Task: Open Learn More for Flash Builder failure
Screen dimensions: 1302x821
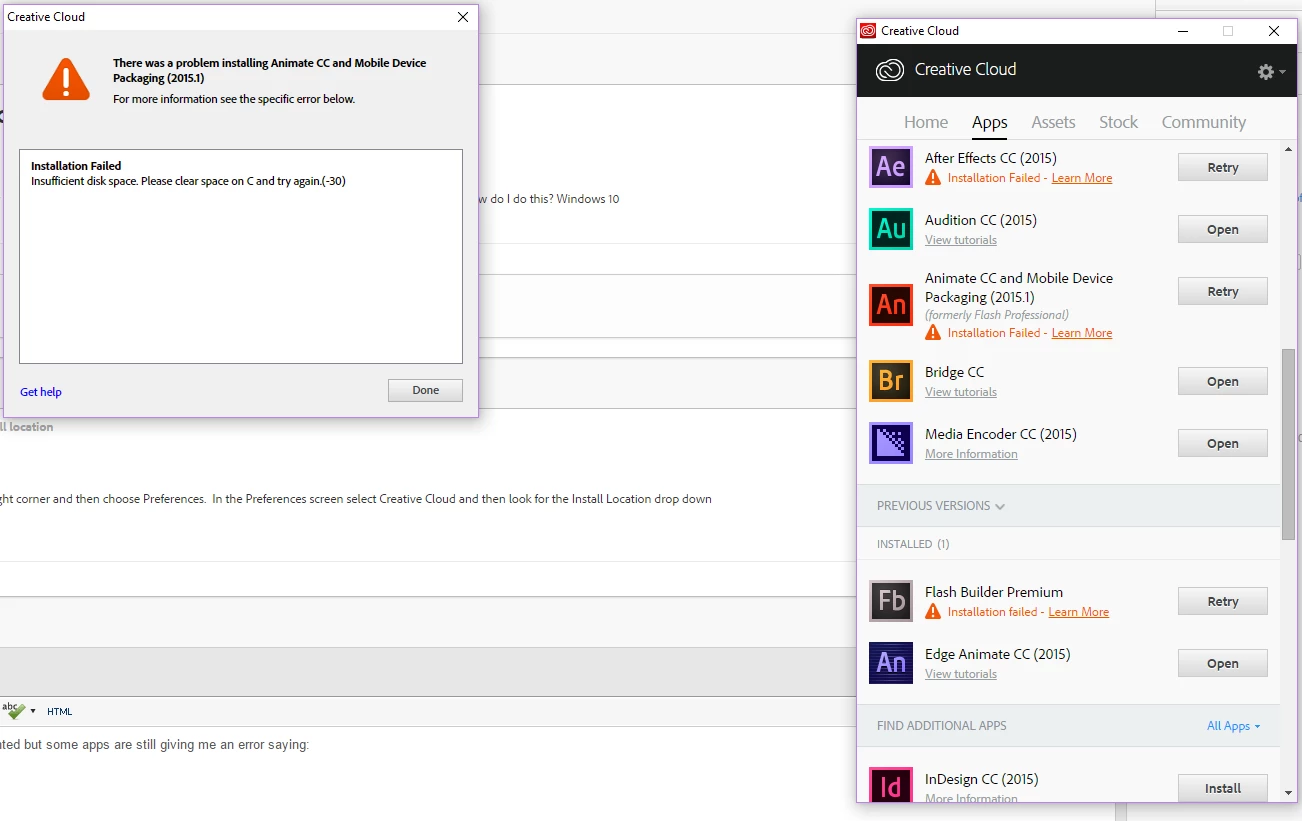Action: (x=1078, y=612)
